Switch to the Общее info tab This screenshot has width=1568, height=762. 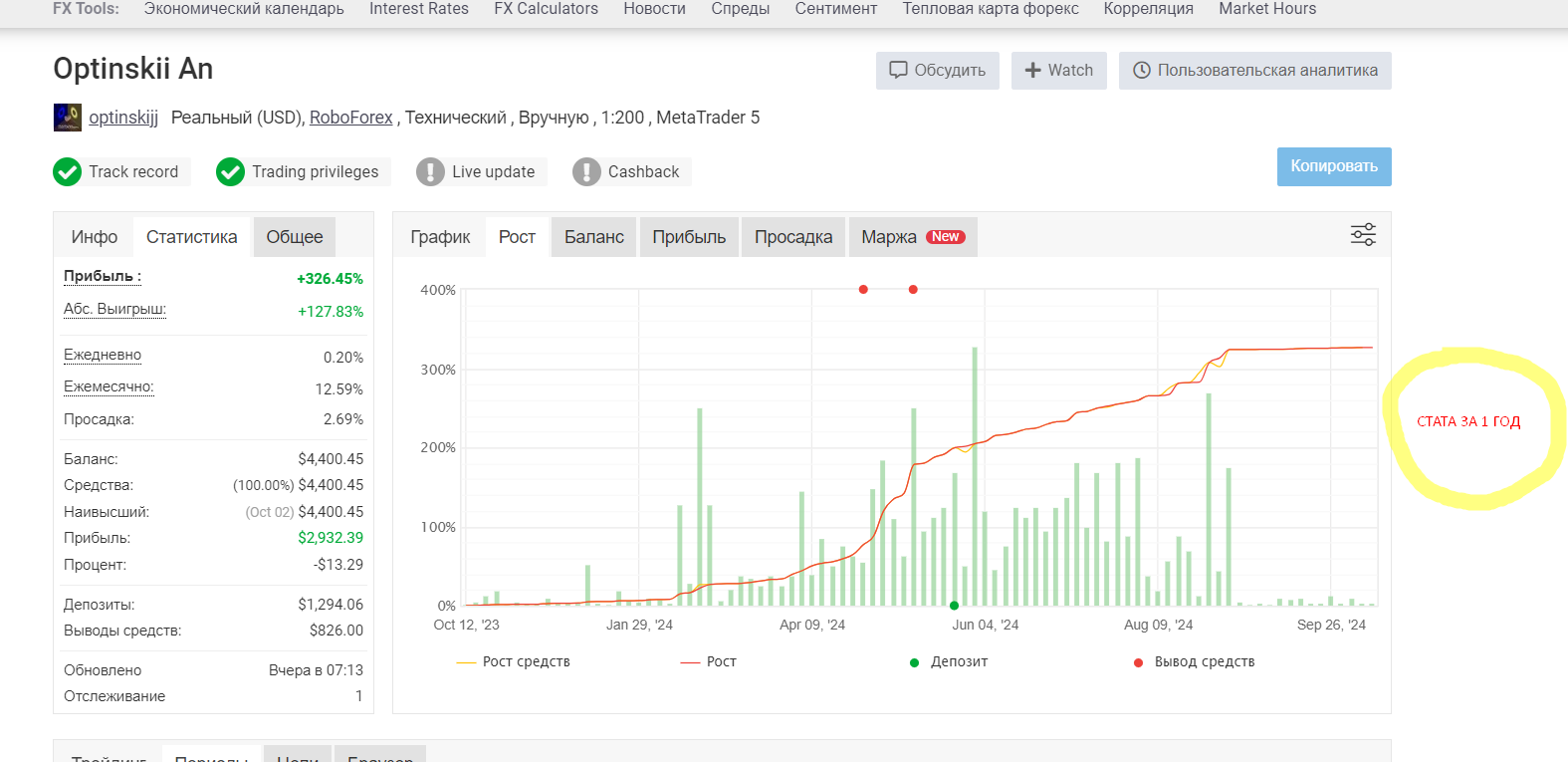pos(294,237)
